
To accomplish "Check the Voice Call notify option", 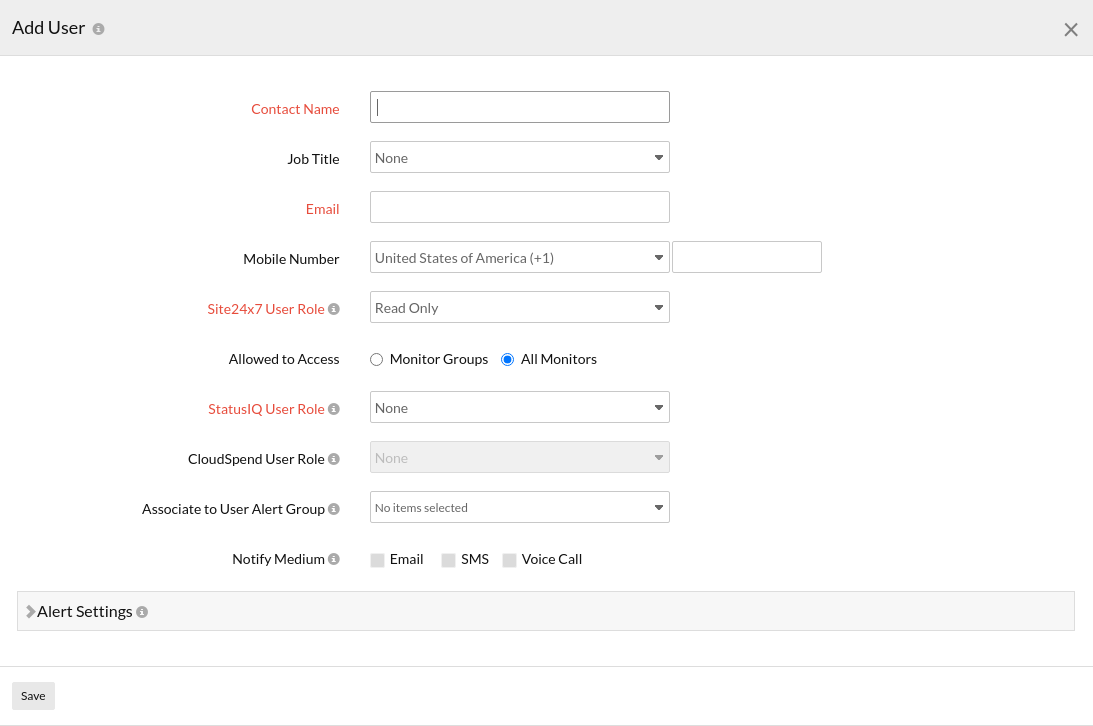I will point(509,560).
